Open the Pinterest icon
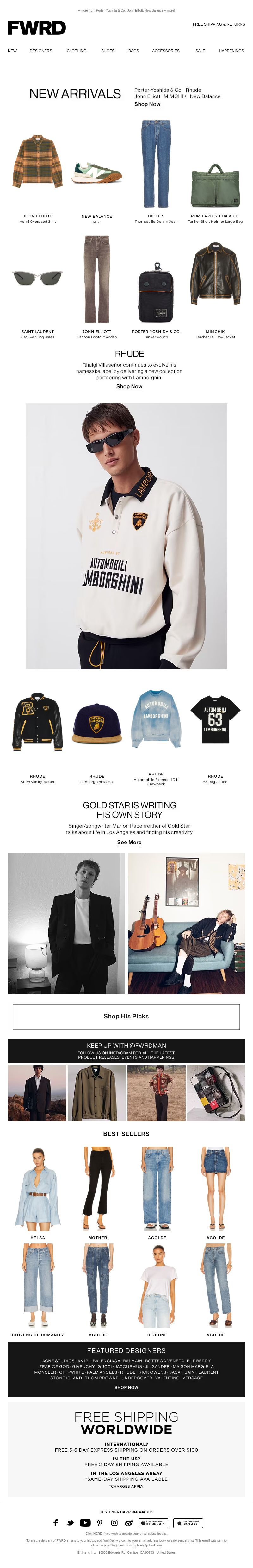This screenshot has height=1568, width=253. coord(100,1523)
